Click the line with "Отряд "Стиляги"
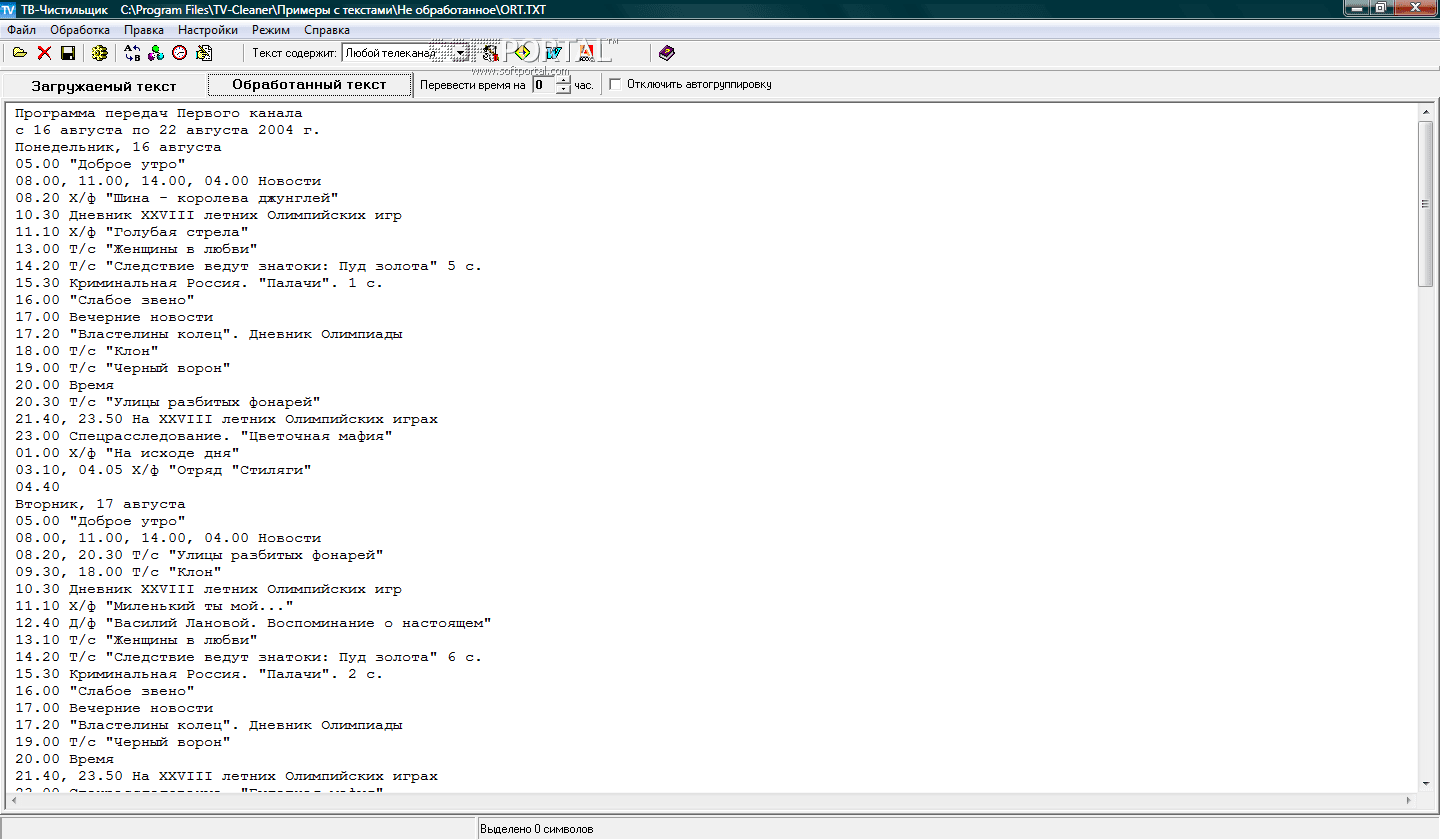This screenshot has width=1440, height=840. [163, 470]
